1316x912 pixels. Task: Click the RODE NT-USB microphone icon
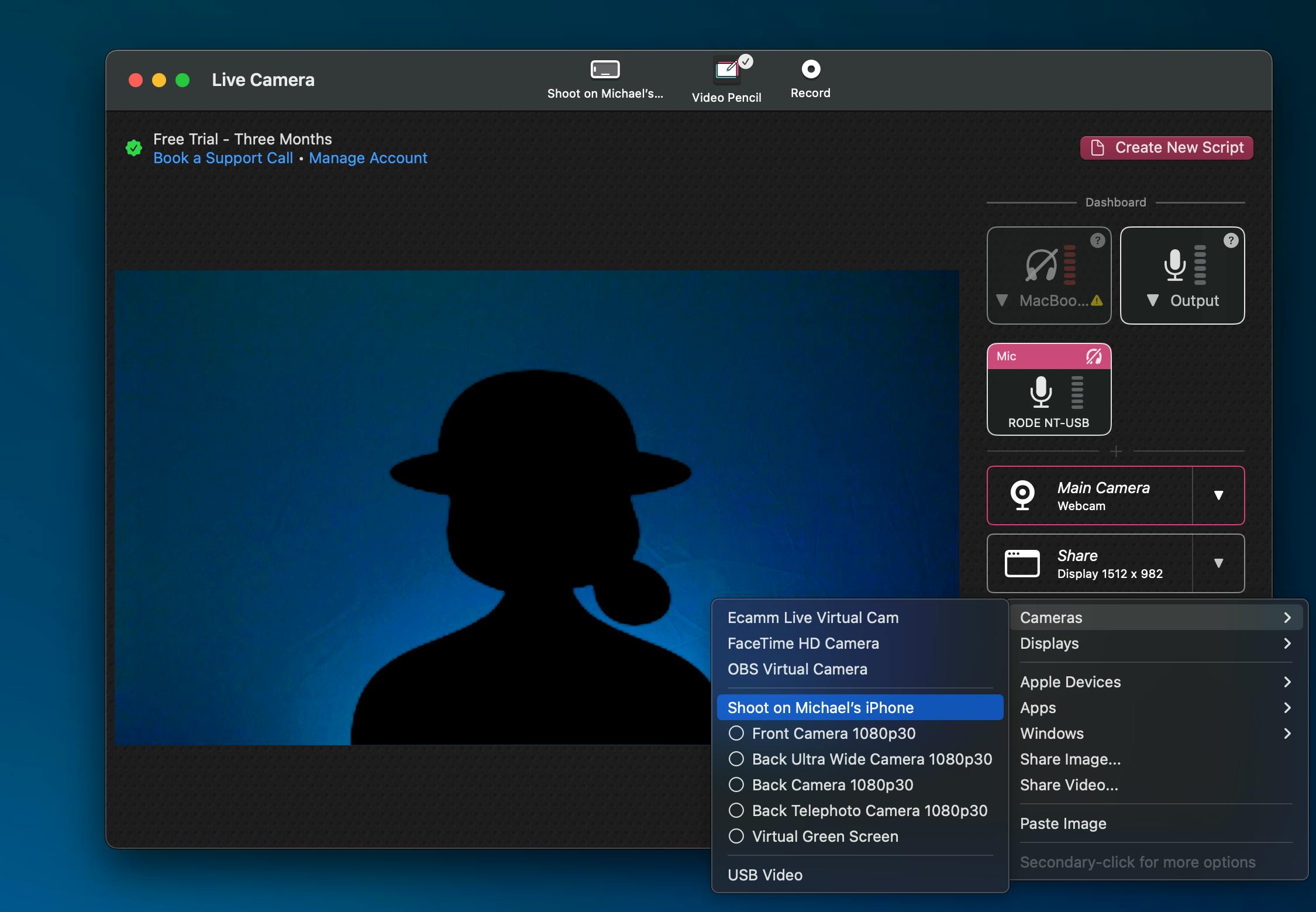(x=1041, y=391)
